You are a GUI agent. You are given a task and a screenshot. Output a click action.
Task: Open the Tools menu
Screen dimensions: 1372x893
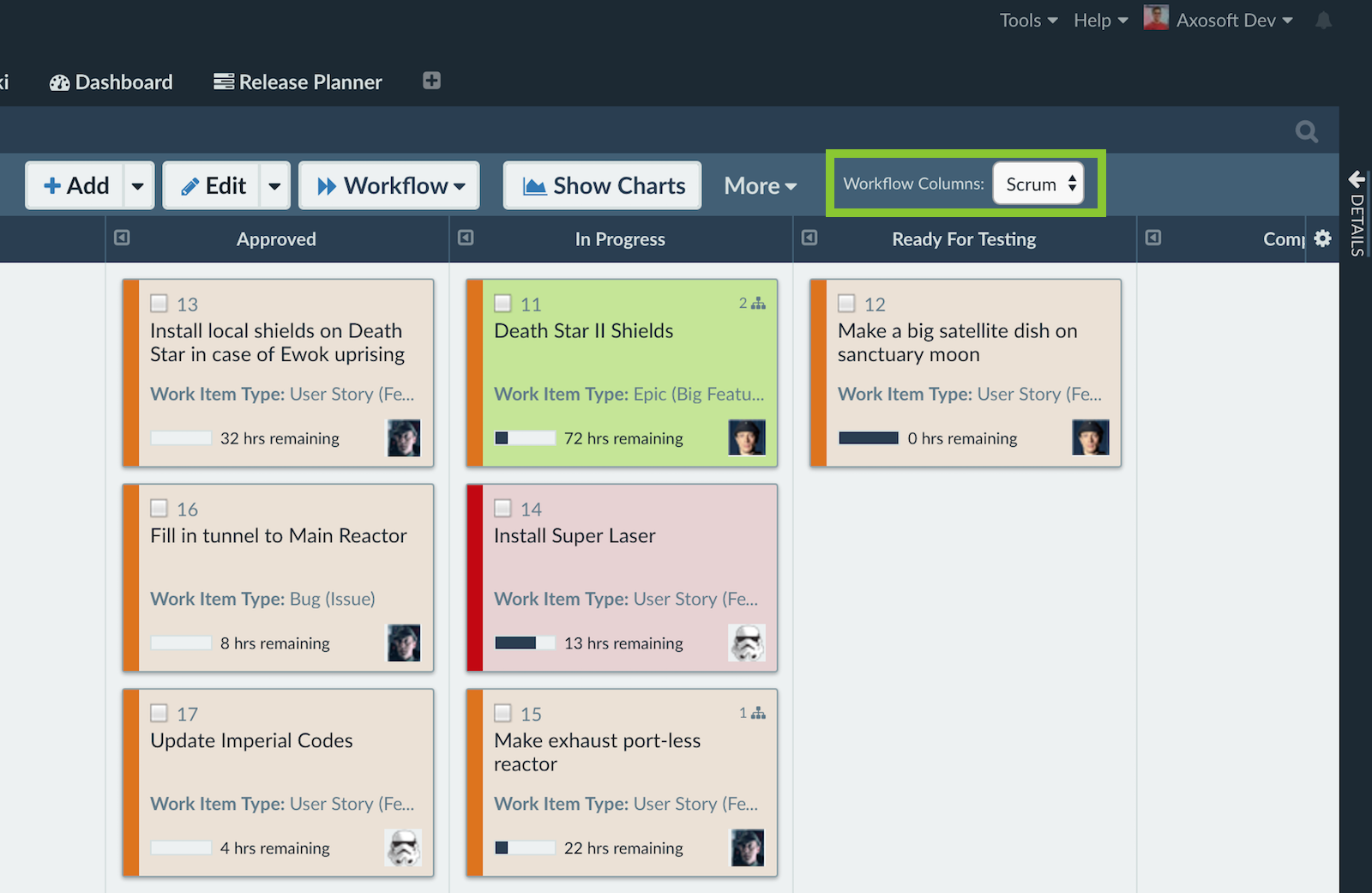[1026, 20]
